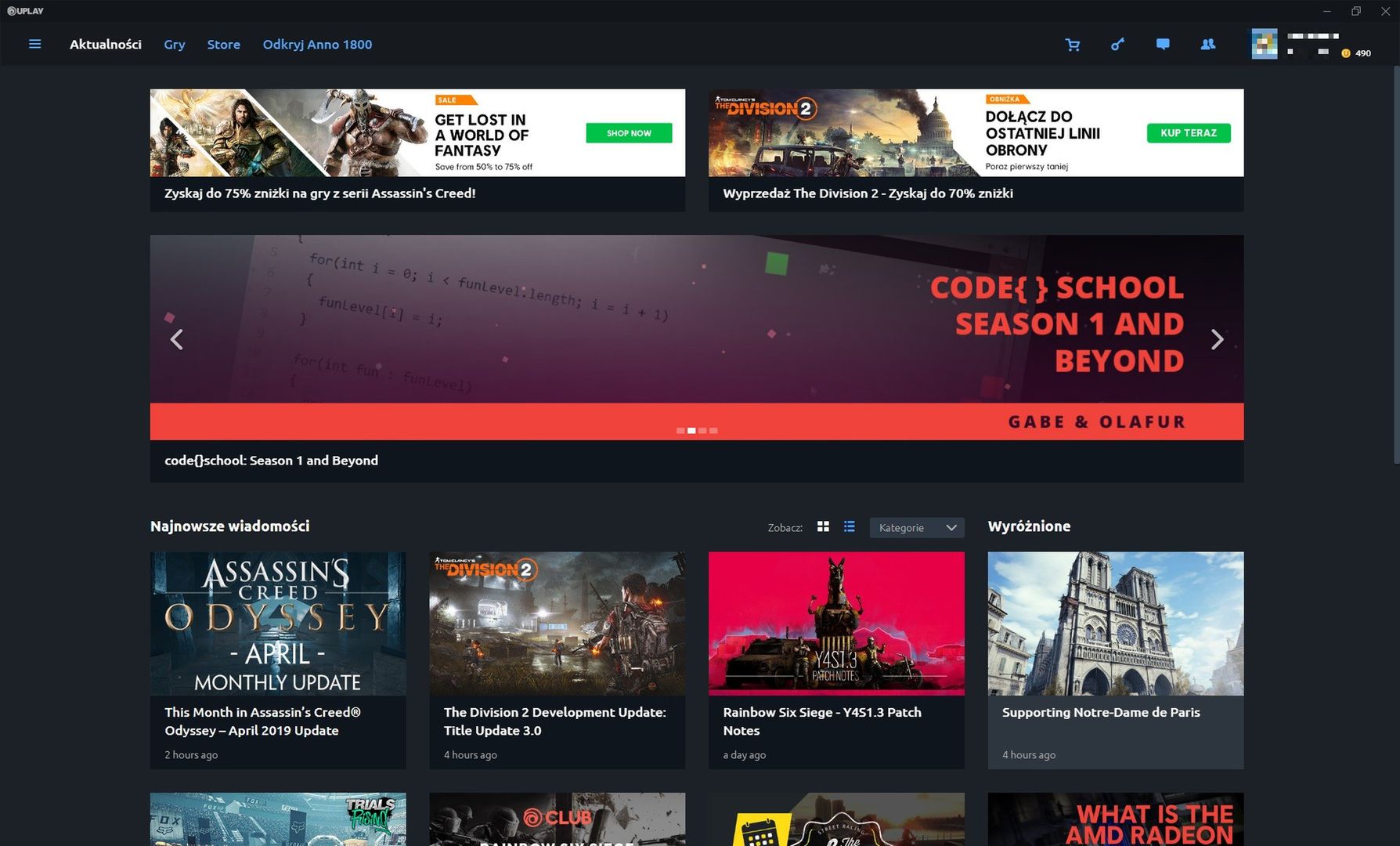This screenshot has width=1400, height=846.
Task: Click the Wyróżnione heading
Action: (1029, 526)
